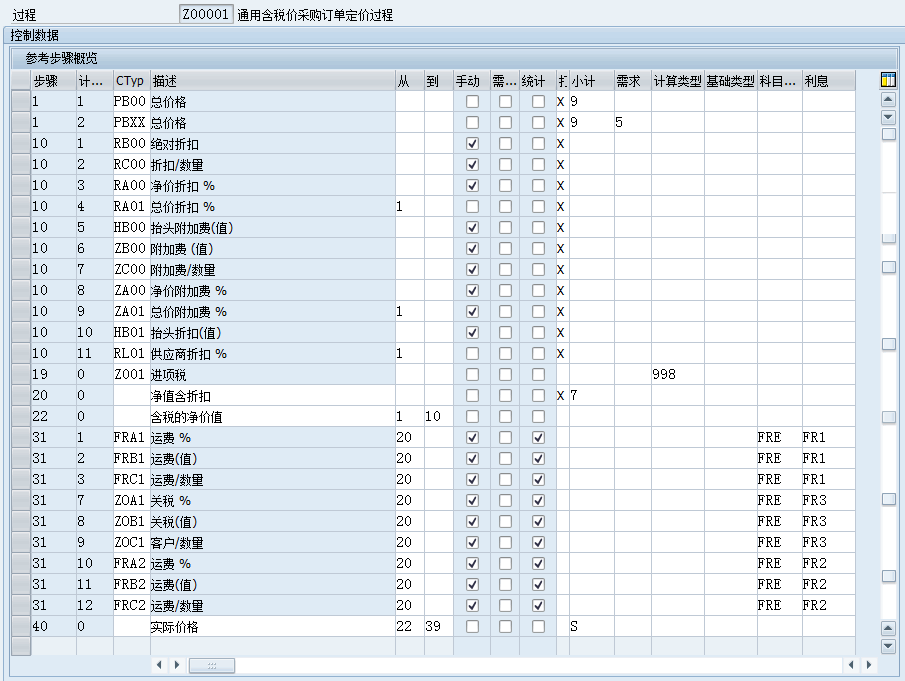Select row of condition FRA1
Screen dimensions: 905x681
click(21, 437)
